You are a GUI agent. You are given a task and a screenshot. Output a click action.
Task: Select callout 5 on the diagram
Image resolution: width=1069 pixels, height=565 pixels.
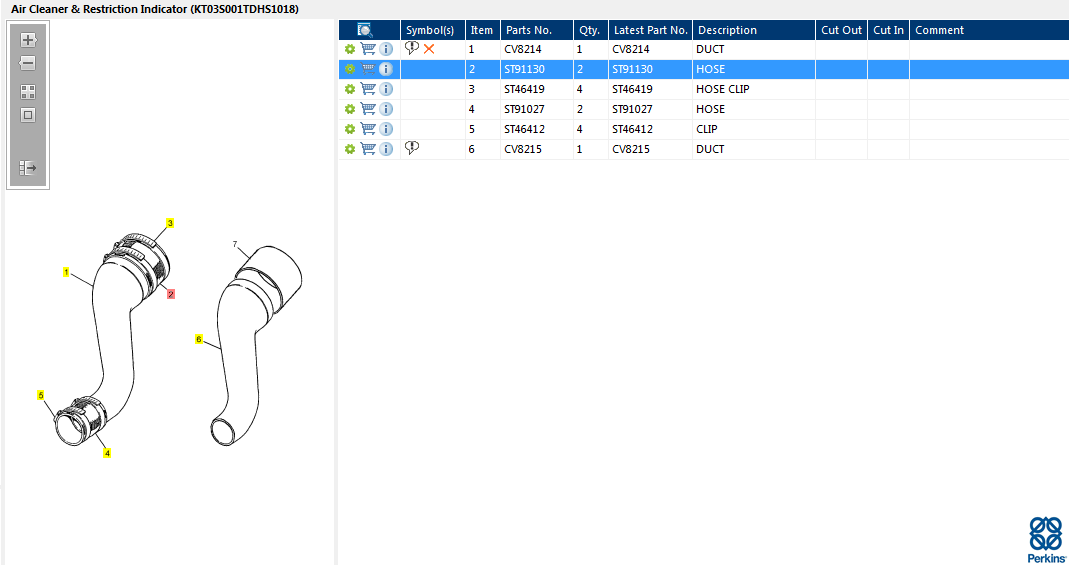[41, 395]
